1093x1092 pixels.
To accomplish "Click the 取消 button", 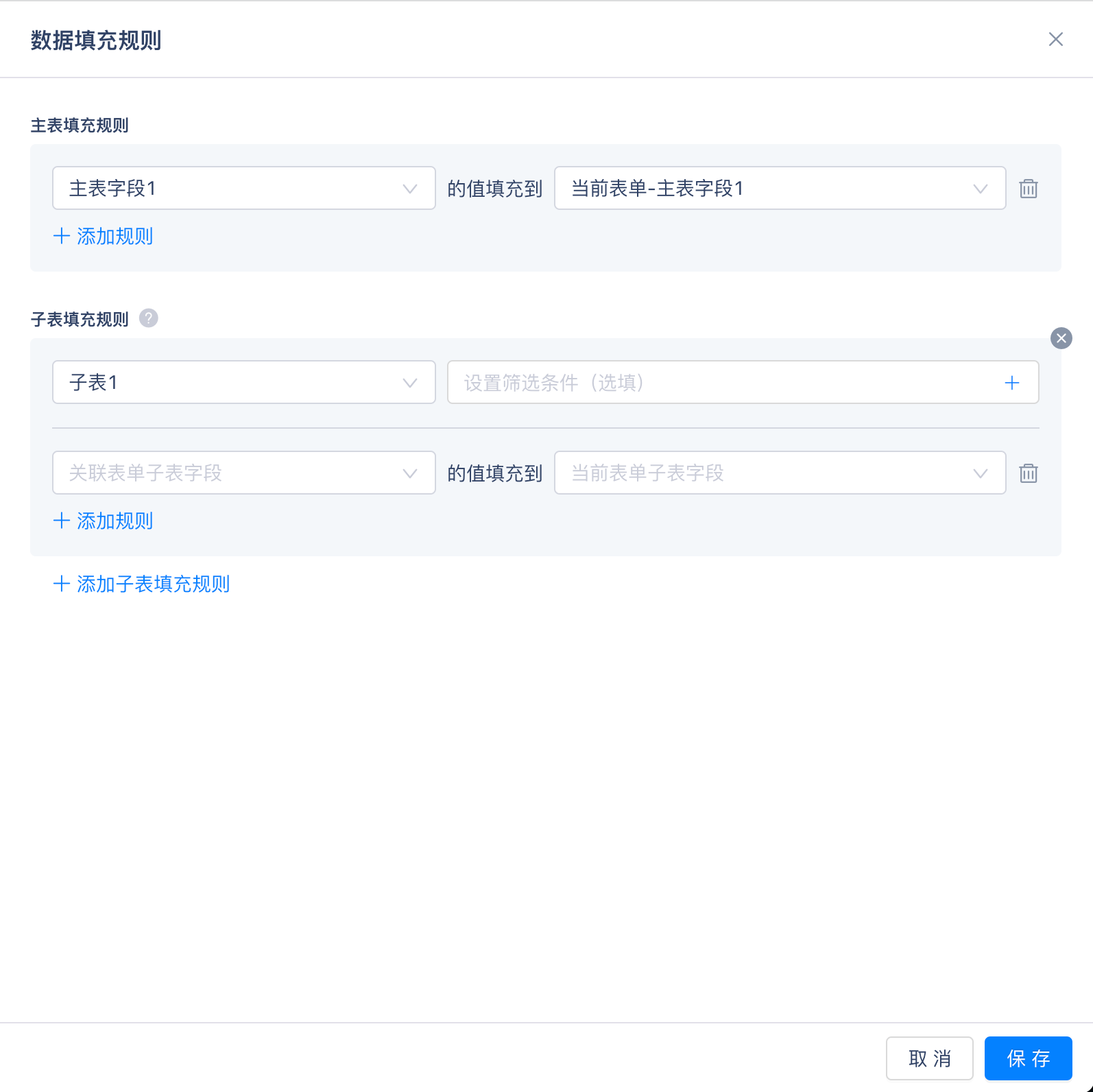I will (930, 1058).
